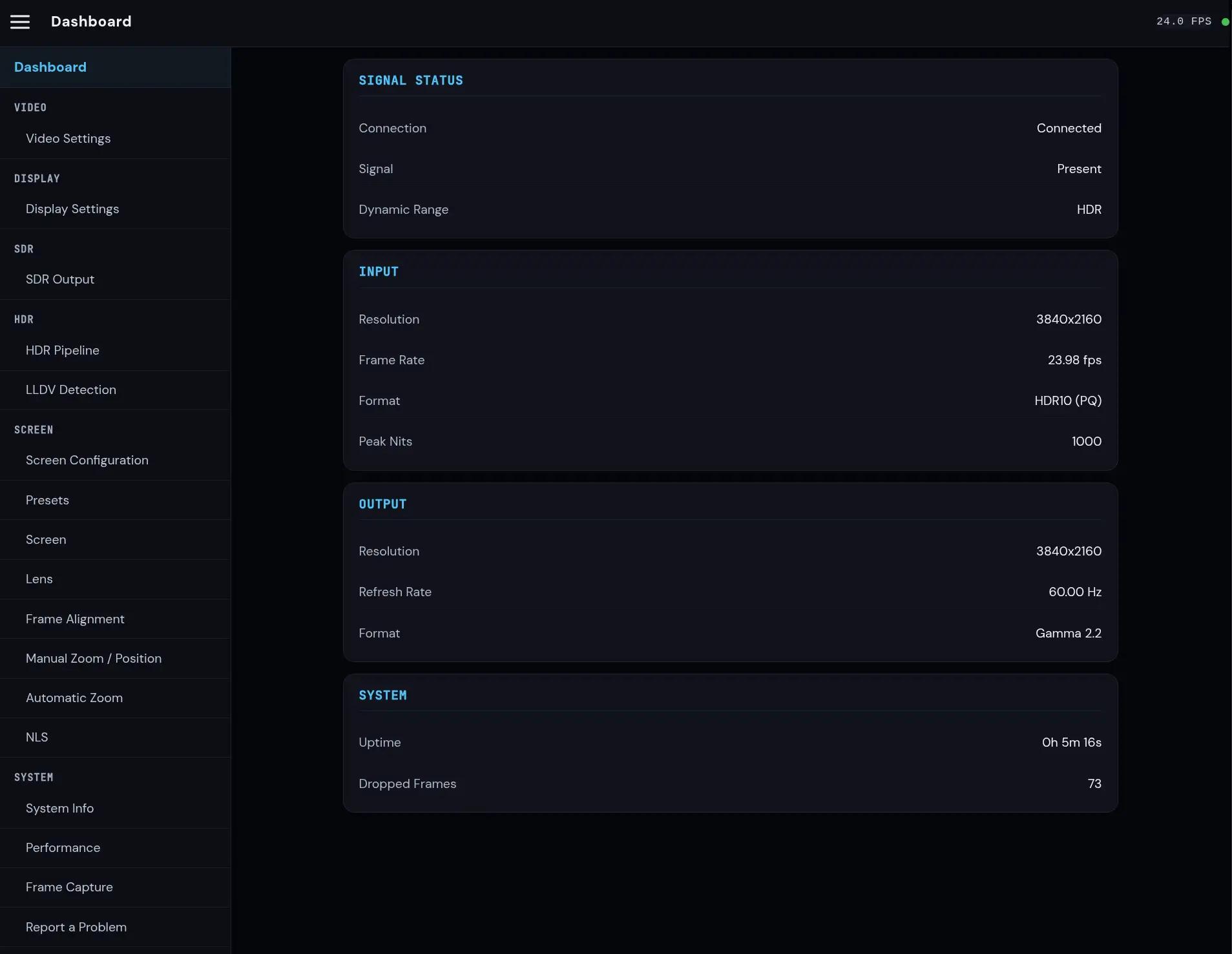The height and width of the screenshot is (954, 1232).
Task: Open Frame Alignment settings
Action: click(x=115, y=619)
